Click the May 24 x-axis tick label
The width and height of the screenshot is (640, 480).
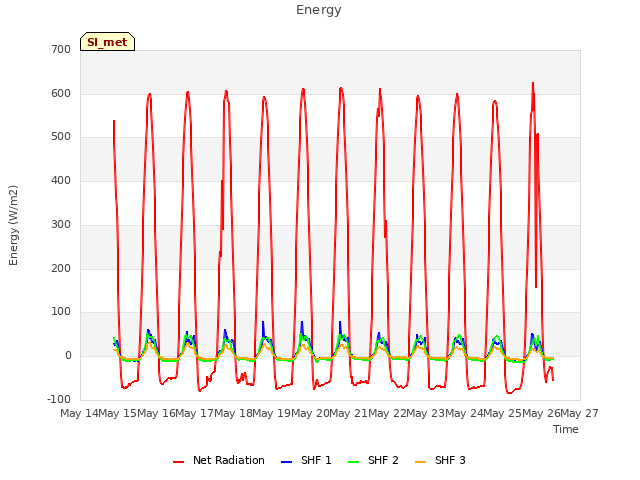click(x=464, y=413)
